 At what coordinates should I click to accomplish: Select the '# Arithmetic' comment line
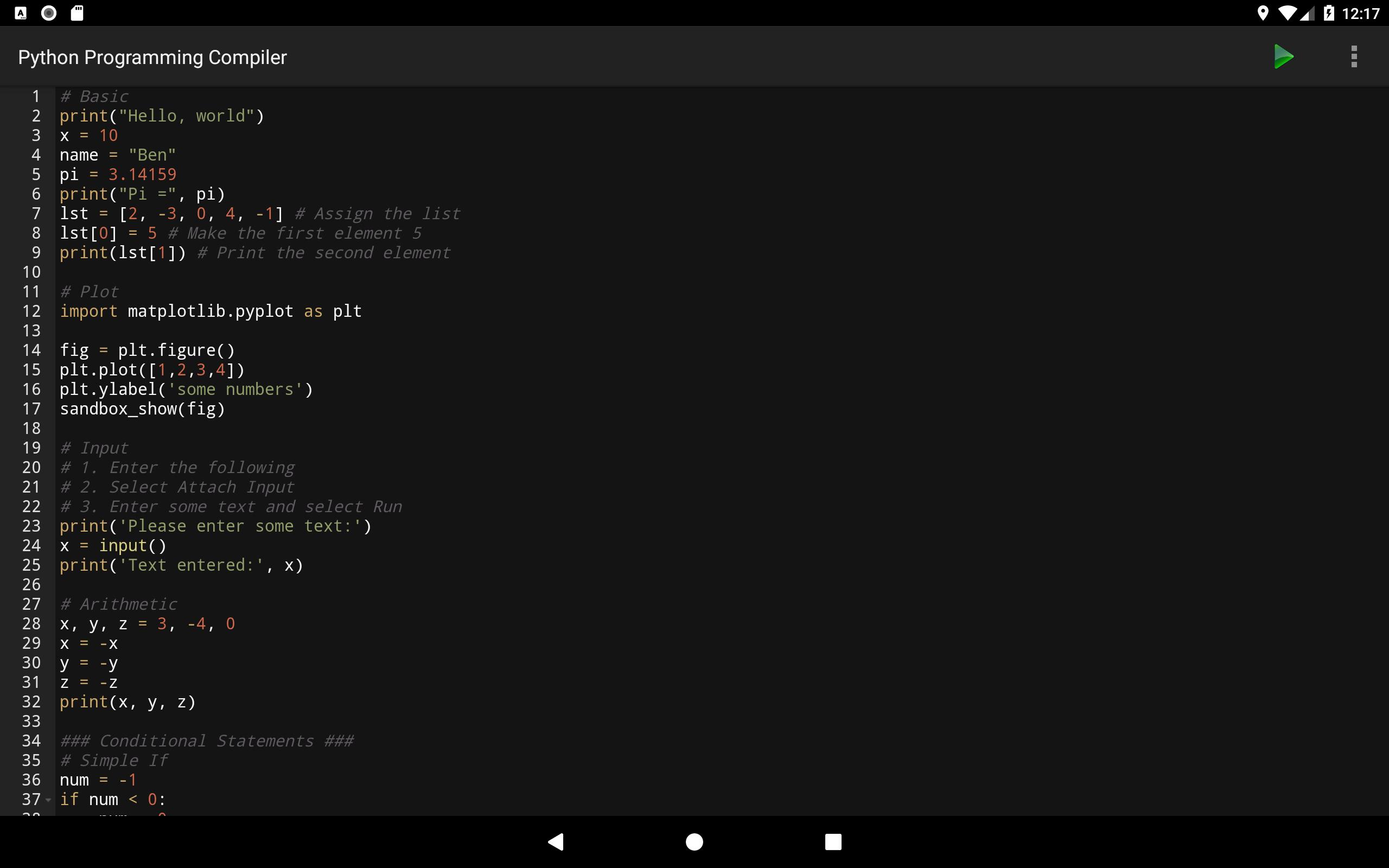[x=119, y=604]
